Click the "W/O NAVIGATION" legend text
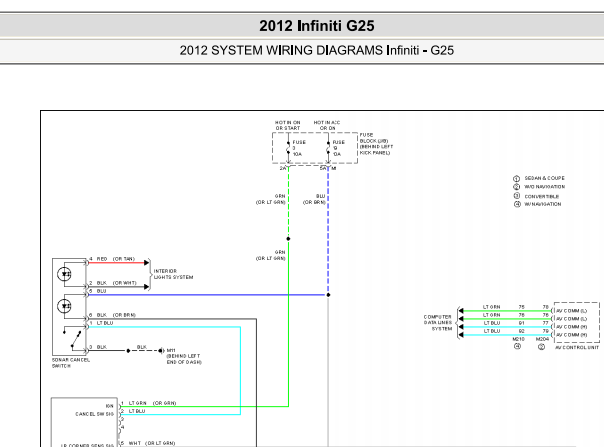604x447 pixels. click(544, 187)
